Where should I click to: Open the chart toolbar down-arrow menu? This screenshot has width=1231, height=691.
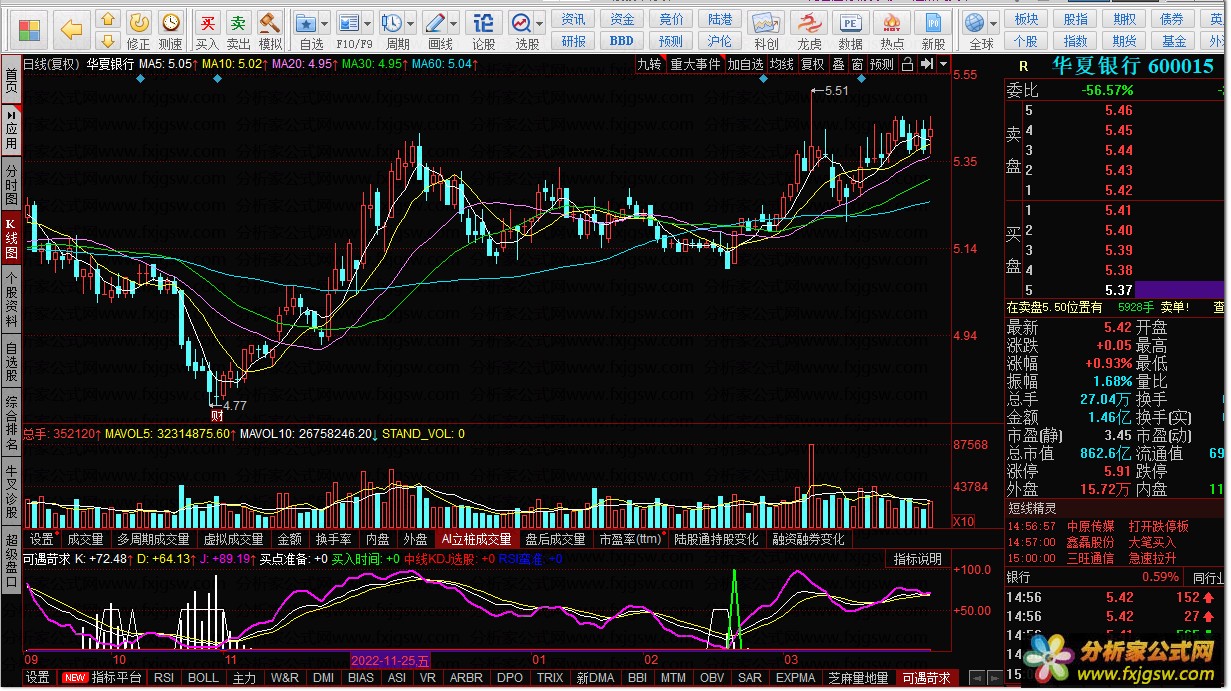tap(942, 64)
